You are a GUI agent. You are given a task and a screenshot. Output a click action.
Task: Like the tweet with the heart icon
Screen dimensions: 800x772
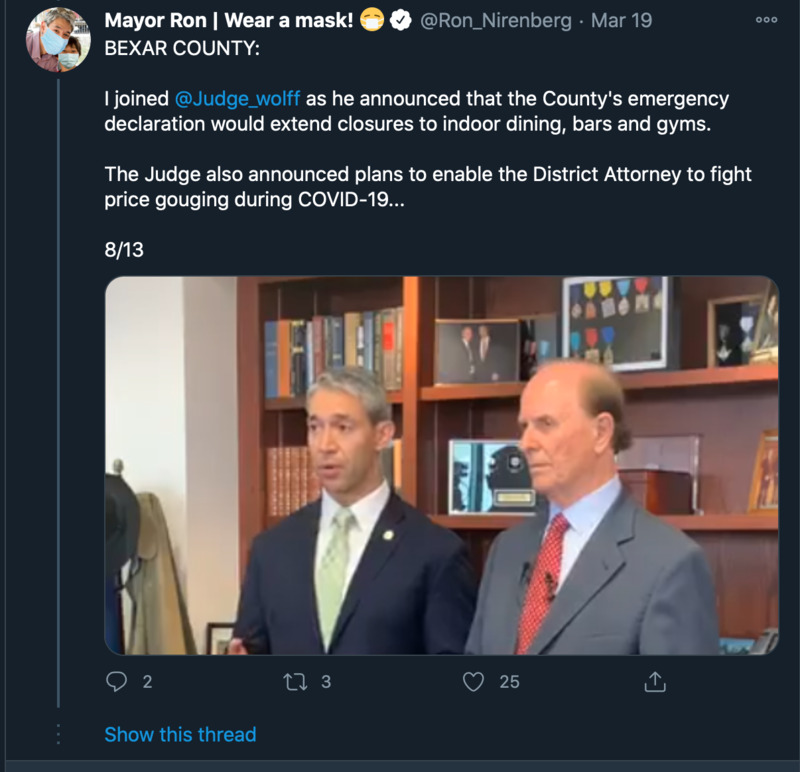click(x=474, y=681)
